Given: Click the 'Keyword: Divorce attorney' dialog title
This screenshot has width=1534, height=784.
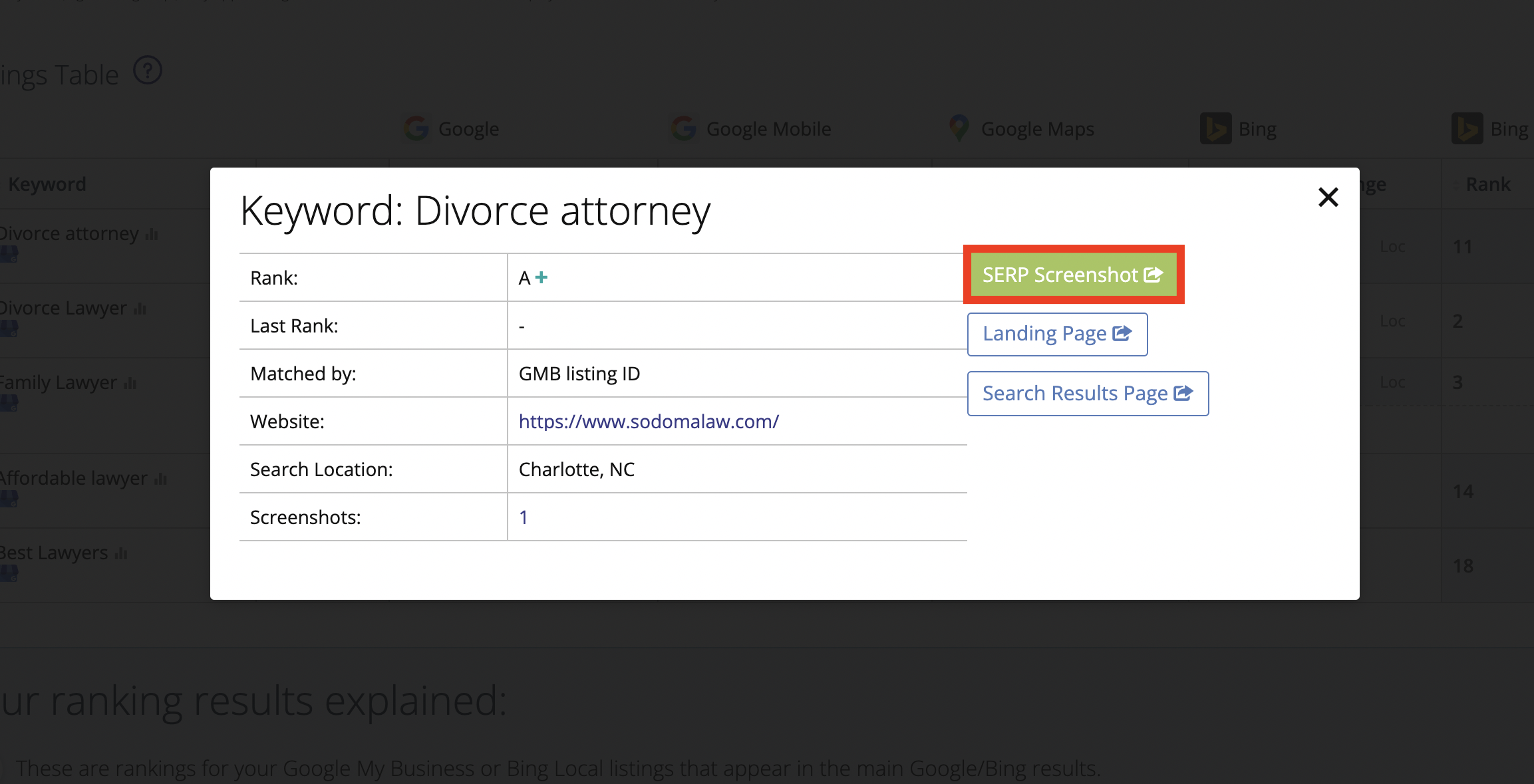Looking at the screenshot, I should tap(475, 211).
